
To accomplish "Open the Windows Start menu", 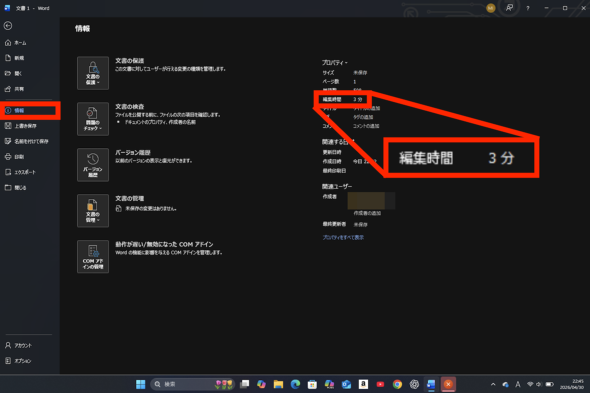I will [141, 384].
